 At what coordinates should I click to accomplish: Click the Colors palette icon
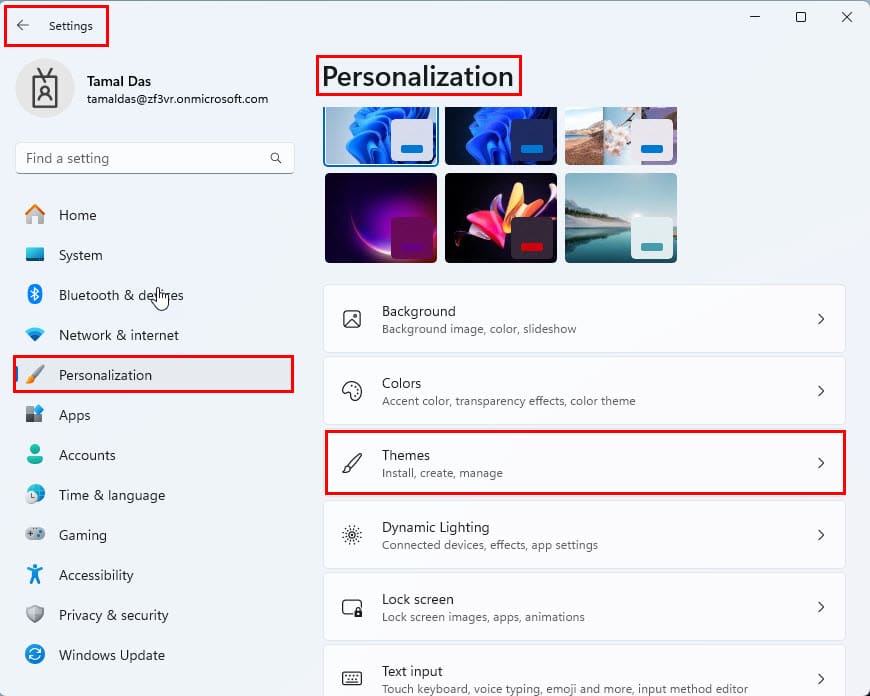[352, 391]
